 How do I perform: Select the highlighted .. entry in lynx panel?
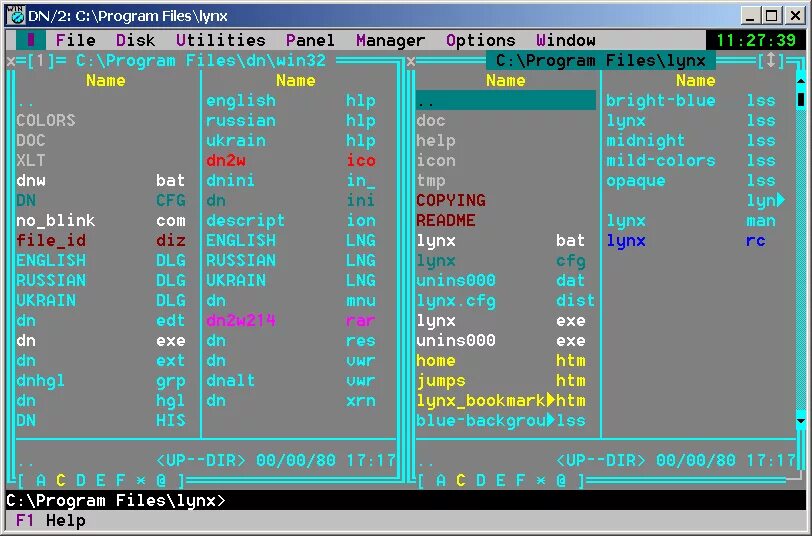point(506,100)
